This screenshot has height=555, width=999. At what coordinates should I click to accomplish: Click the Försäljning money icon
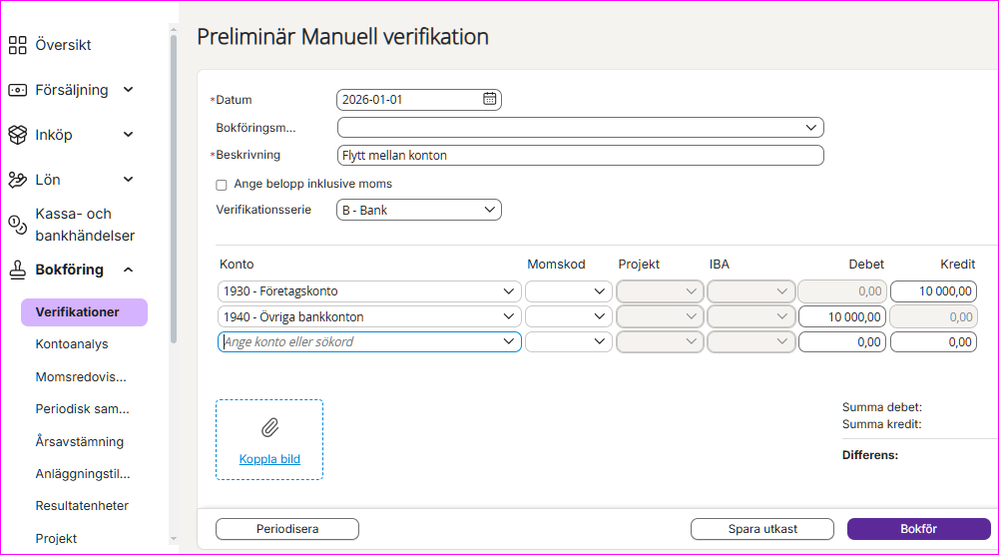18,90
